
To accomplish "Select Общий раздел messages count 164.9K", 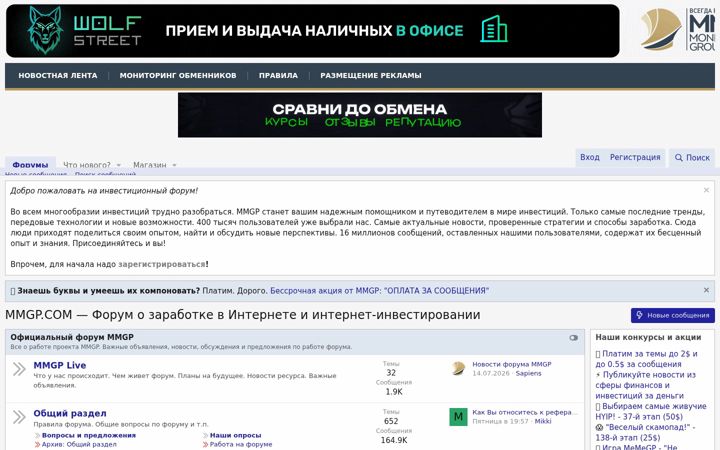I will click(x=394, y=440).
